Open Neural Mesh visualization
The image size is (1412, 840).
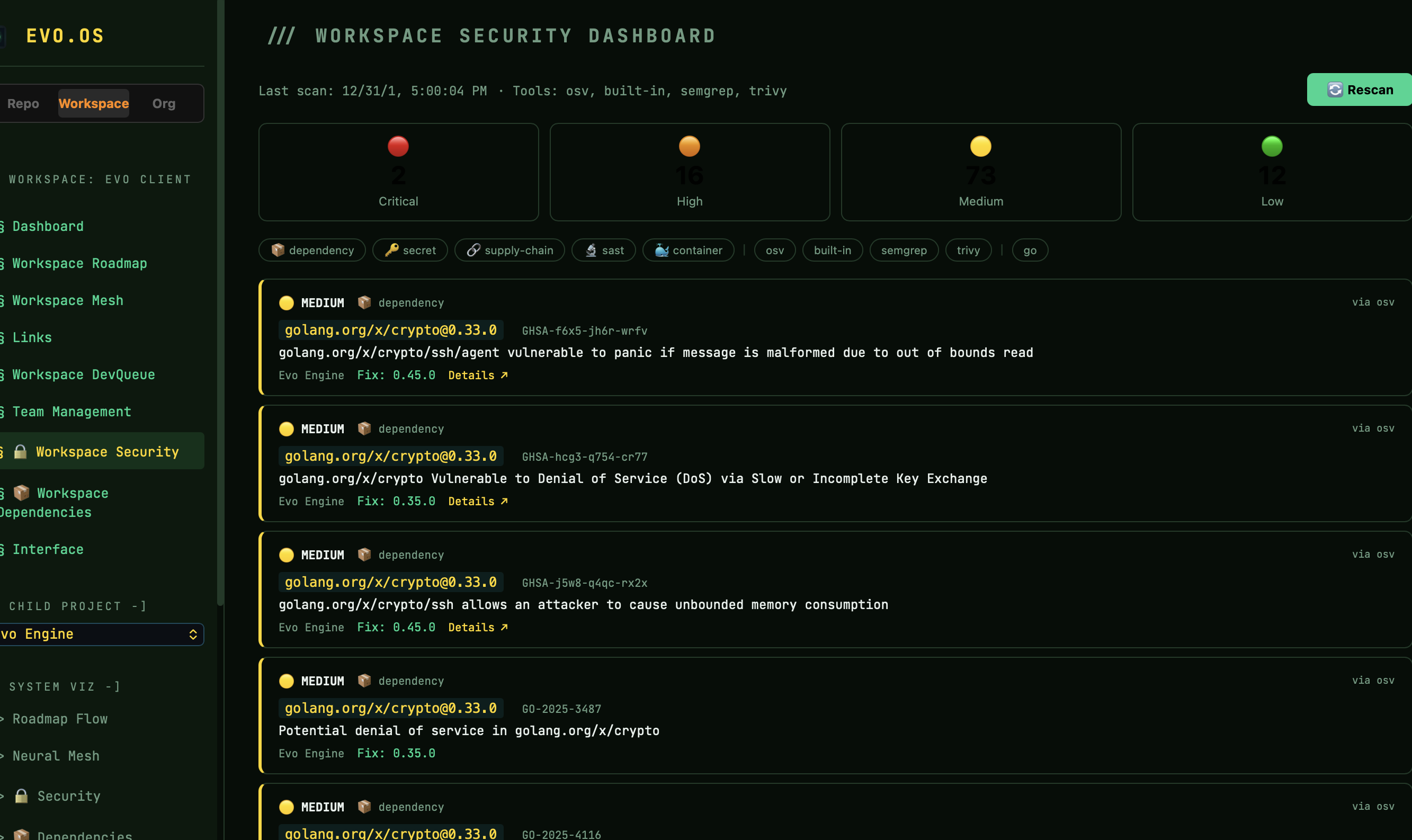56,756
